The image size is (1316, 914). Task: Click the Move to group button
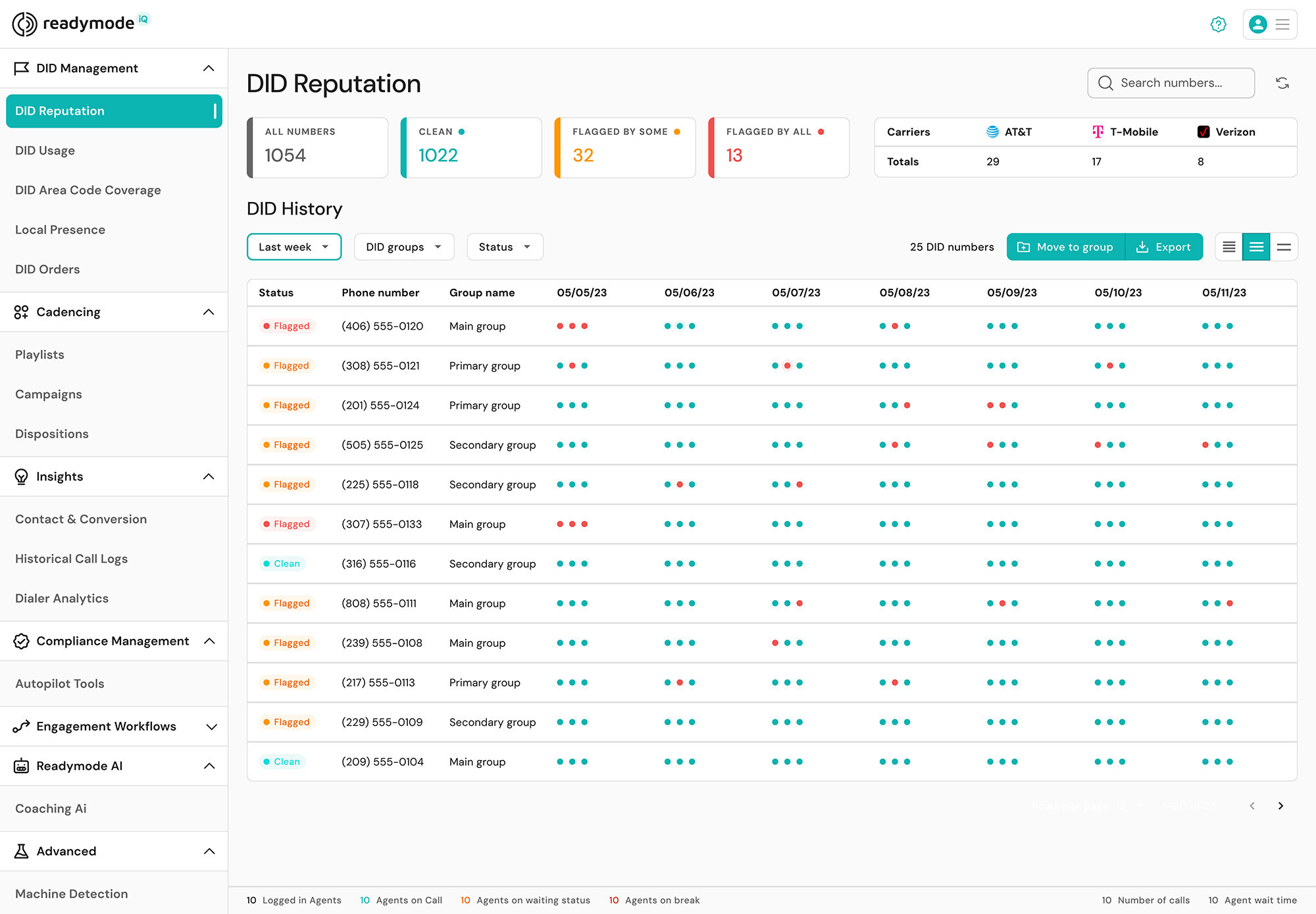tap(1065, 247)
